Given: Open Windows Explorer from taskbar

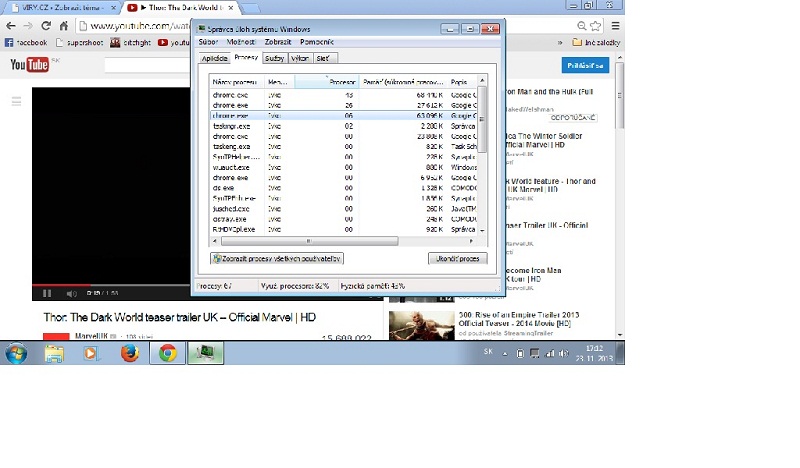Looking at the screenshot, I should [54, 353].
